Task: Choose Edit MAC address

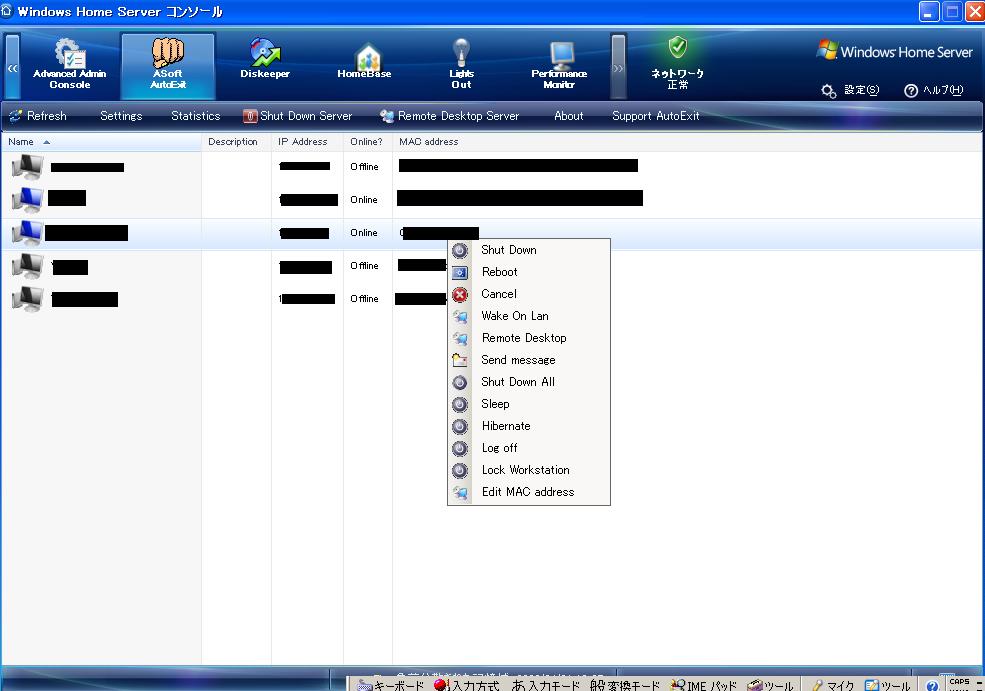Action: click(528, 492)
